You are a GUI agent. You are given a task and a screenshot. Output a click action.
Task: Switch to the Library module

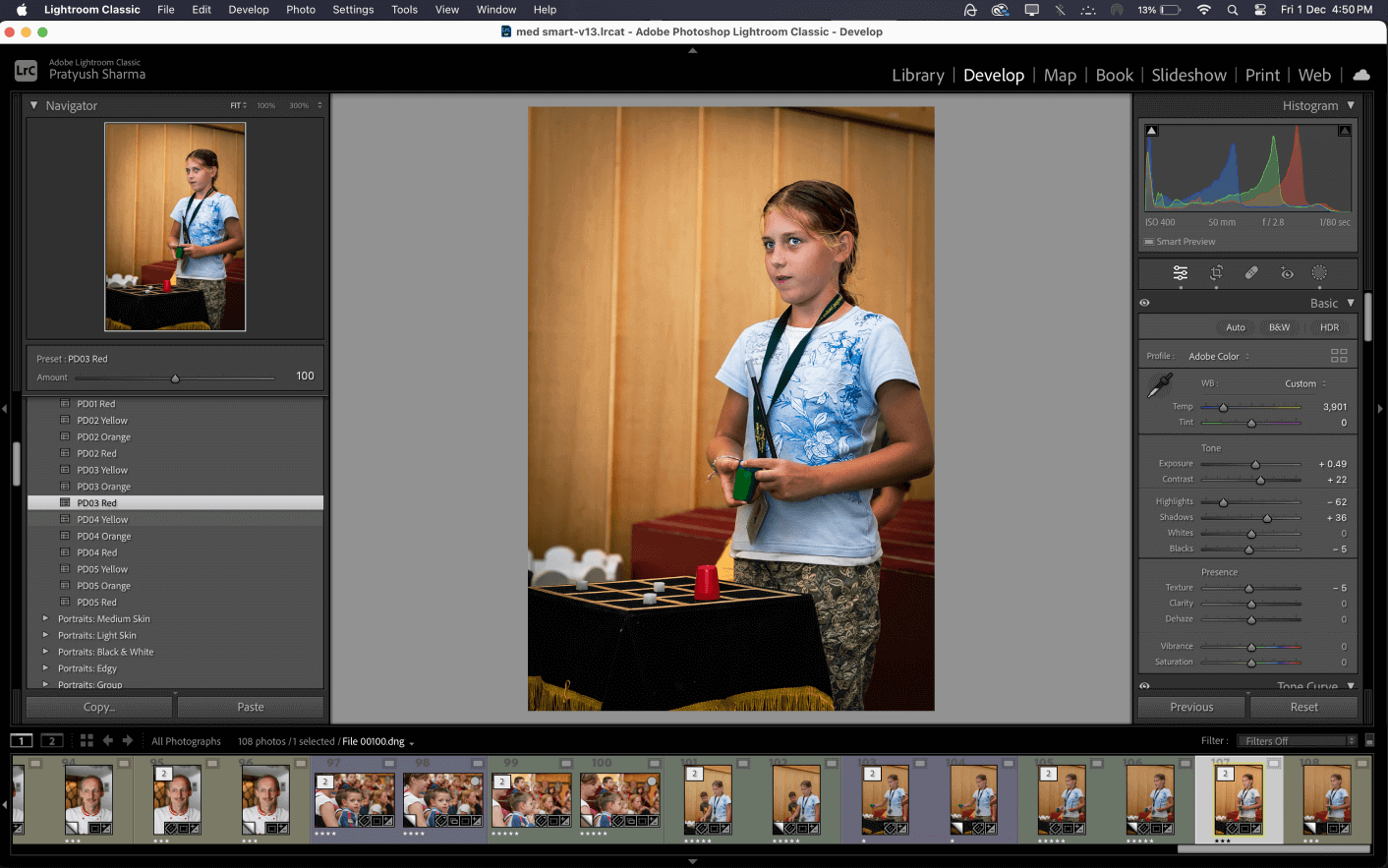click(x=917, y=76)
